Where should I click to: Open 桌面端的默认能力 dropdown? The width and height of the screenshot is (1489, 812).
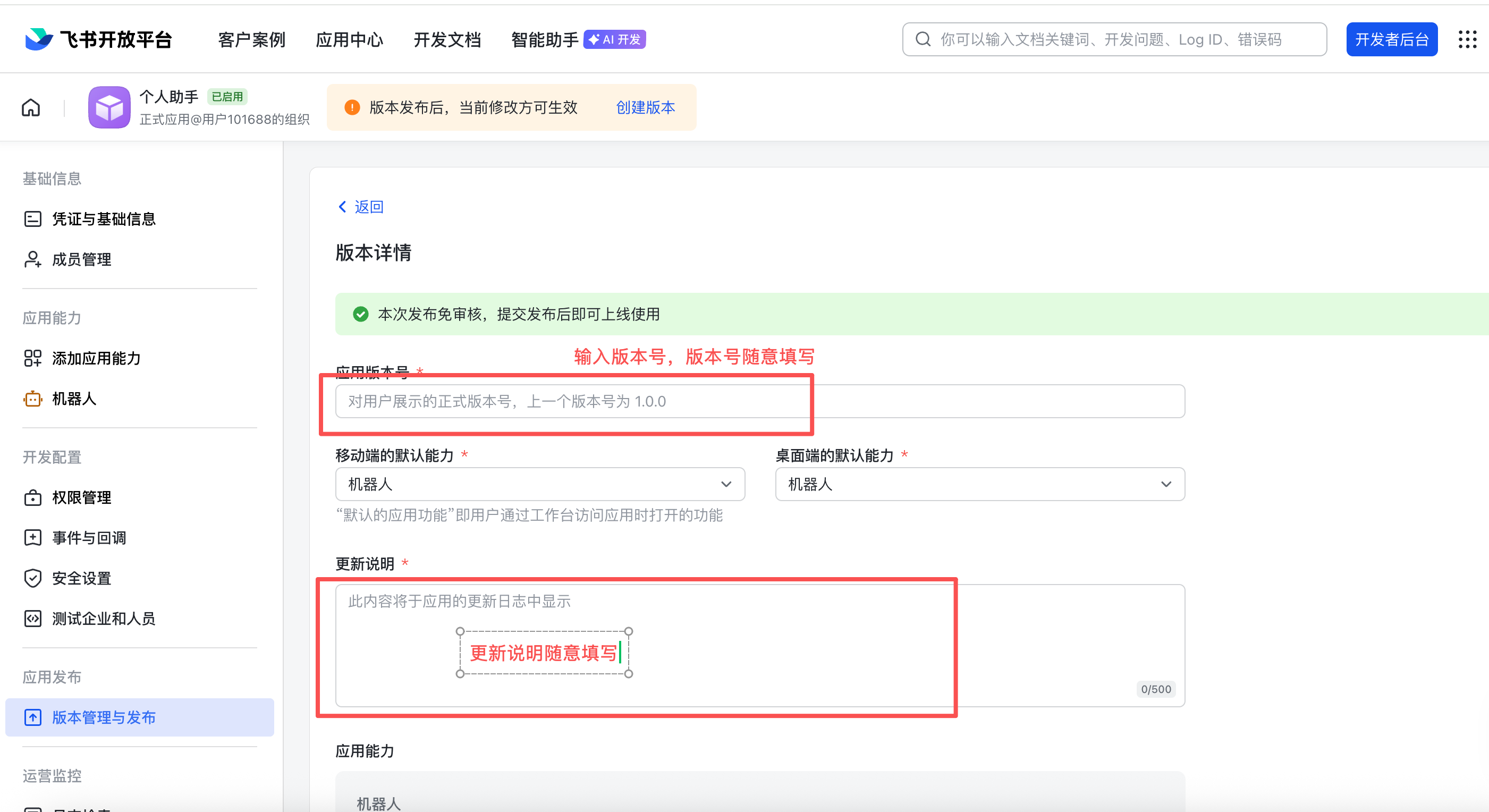(x=979, y=484)
